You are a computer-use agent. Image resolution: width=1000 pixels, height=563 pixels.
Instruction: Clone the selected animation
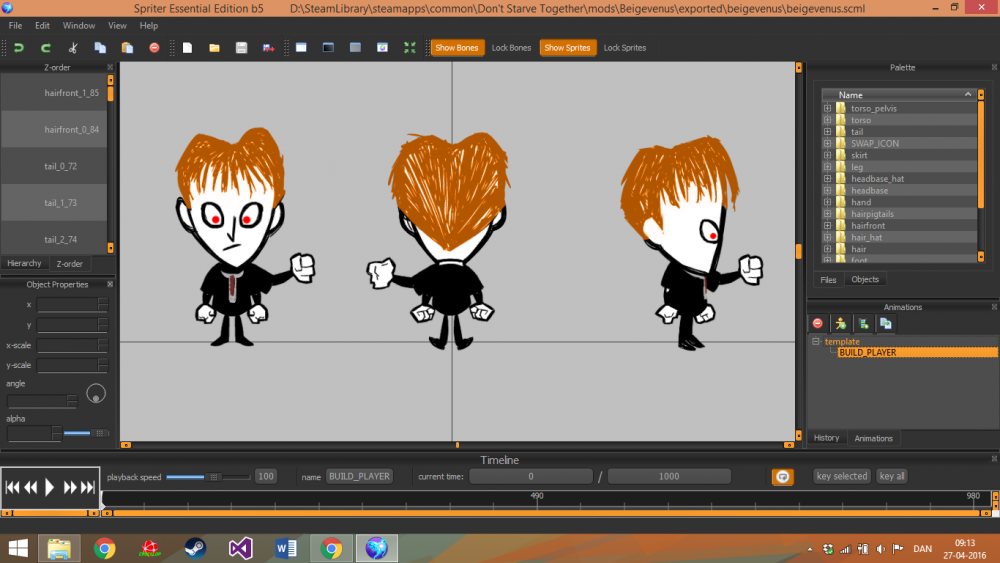[886, 324]
